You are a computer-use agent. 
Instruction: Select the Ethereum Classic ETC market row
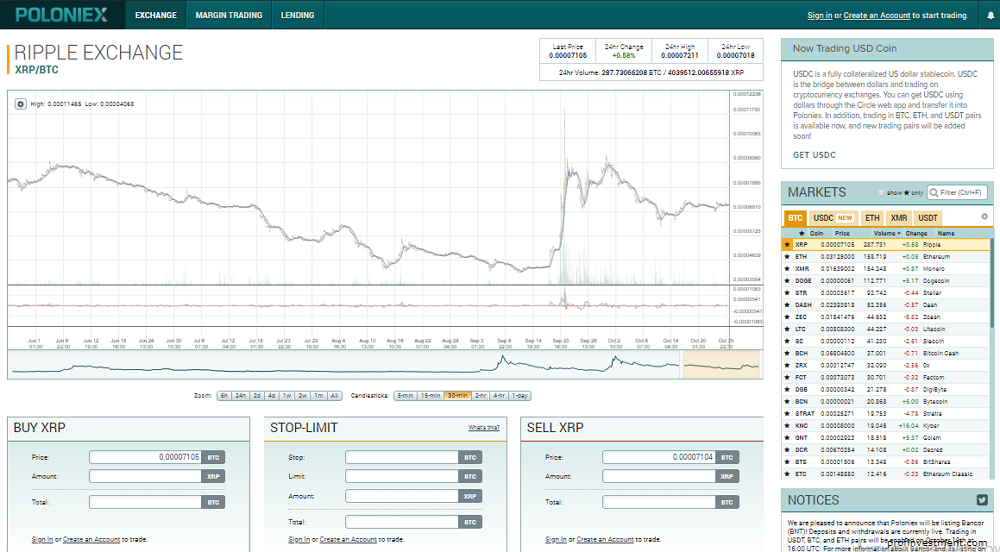885,474
